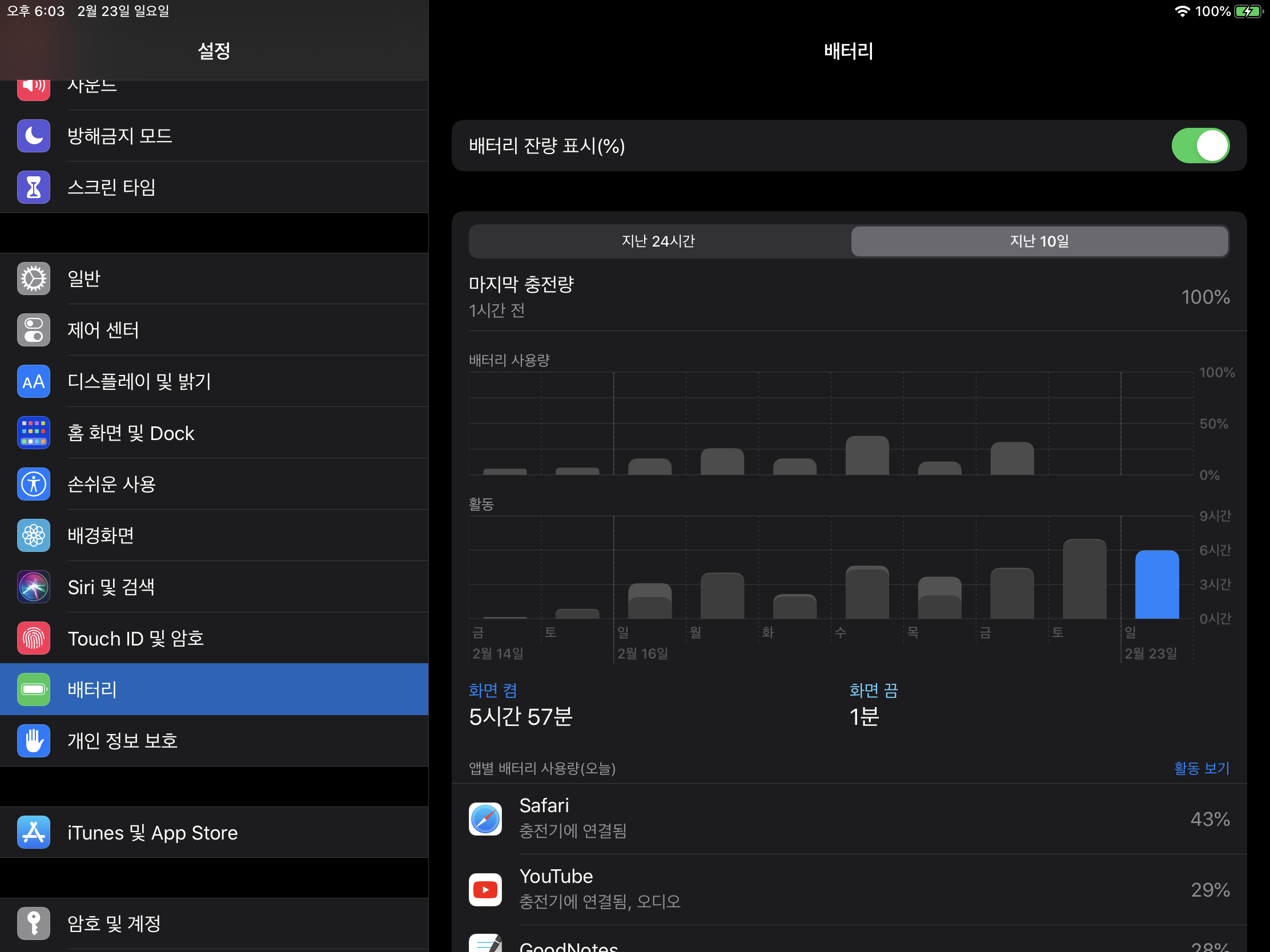Tap the Siri 및 검색 icon
Image resolution: width=1270 pixels, height=952 pixels.
(x=33, y=587)
